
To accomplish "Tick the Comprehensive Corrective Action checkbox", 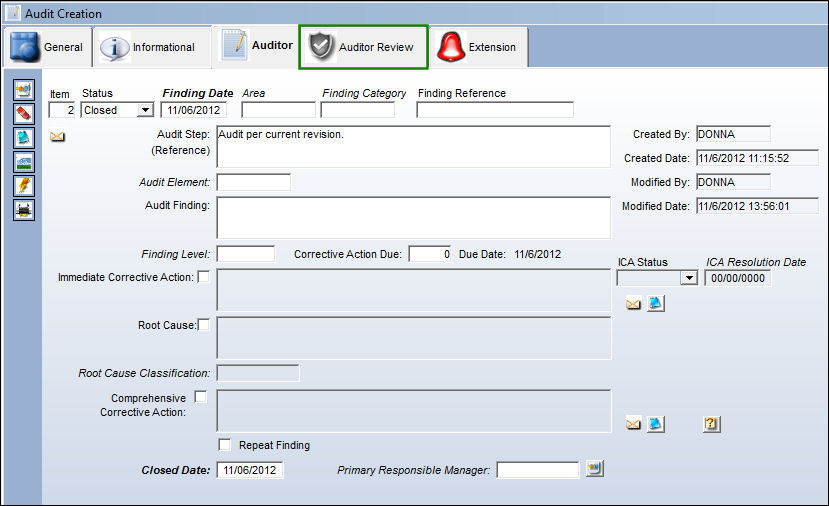I will (200, 397).
